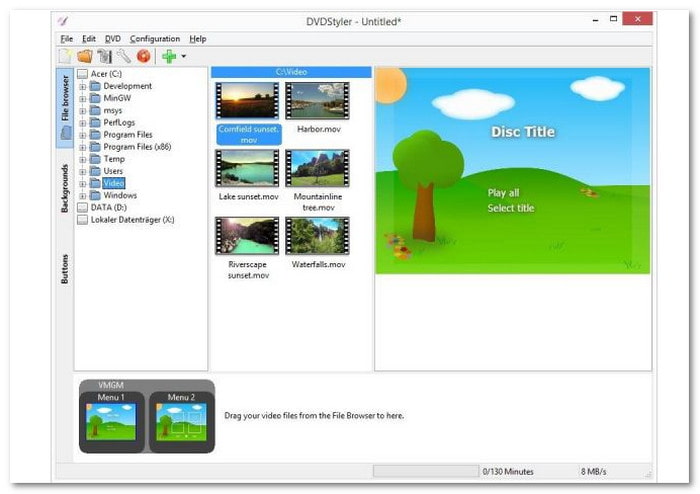The height and width of the screenshot is (494, 700).
Task: Click the green plus Add icon
Action: click(169, 56)
